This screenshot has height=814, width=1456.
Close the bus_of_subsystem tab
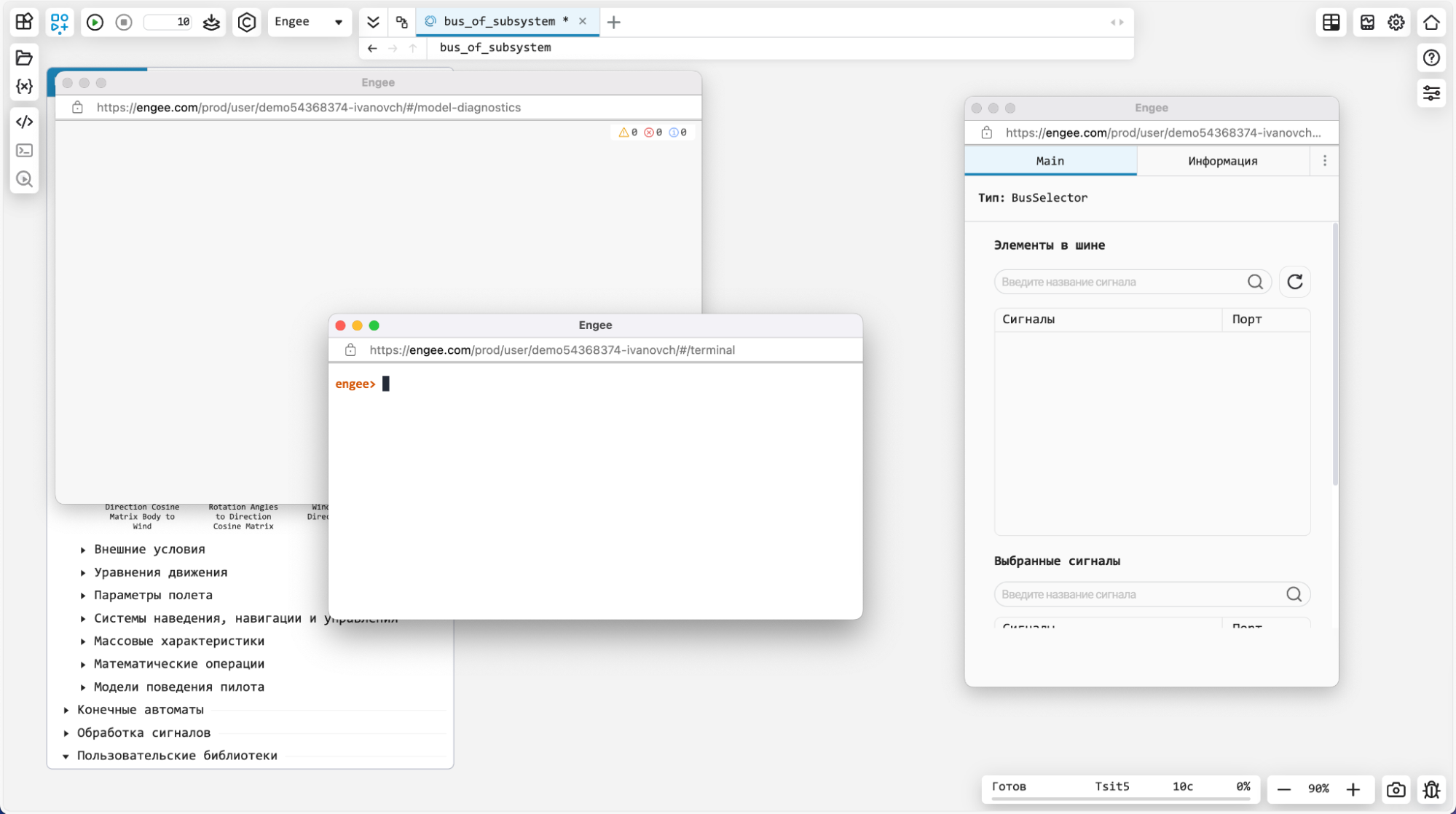583,21
